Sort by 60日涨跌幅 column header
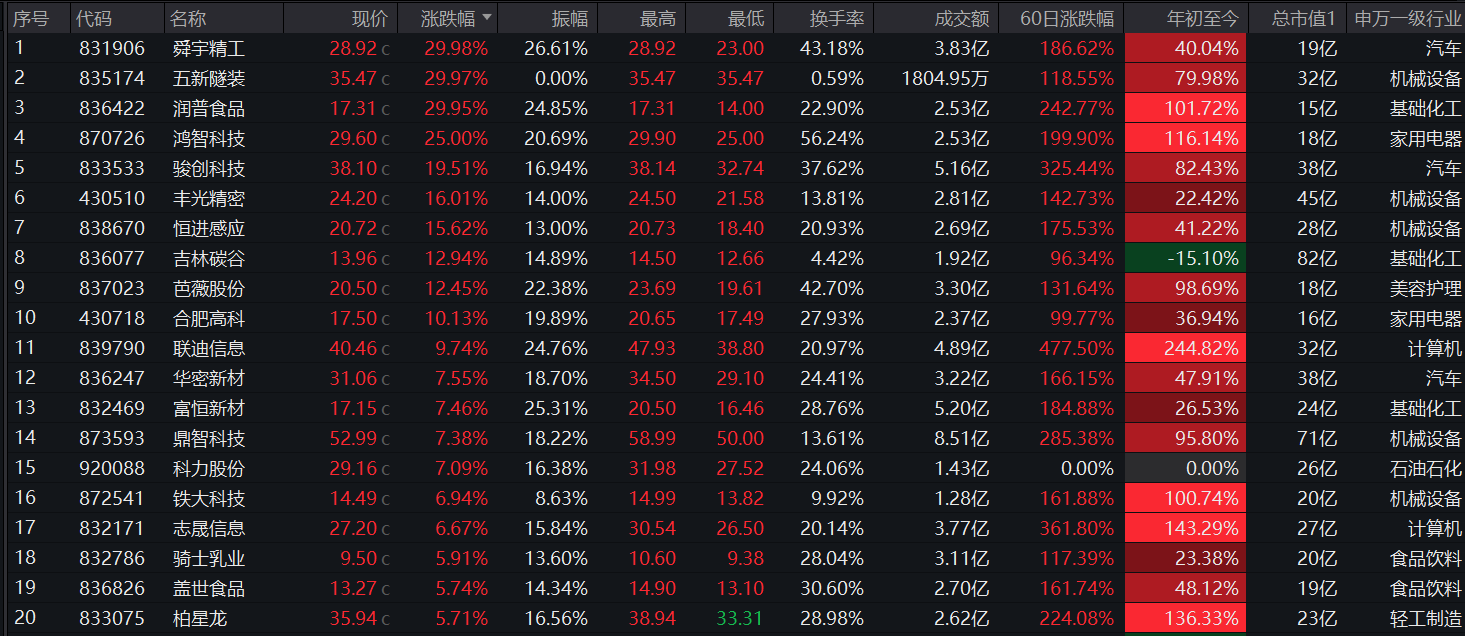 point(1066,18)
